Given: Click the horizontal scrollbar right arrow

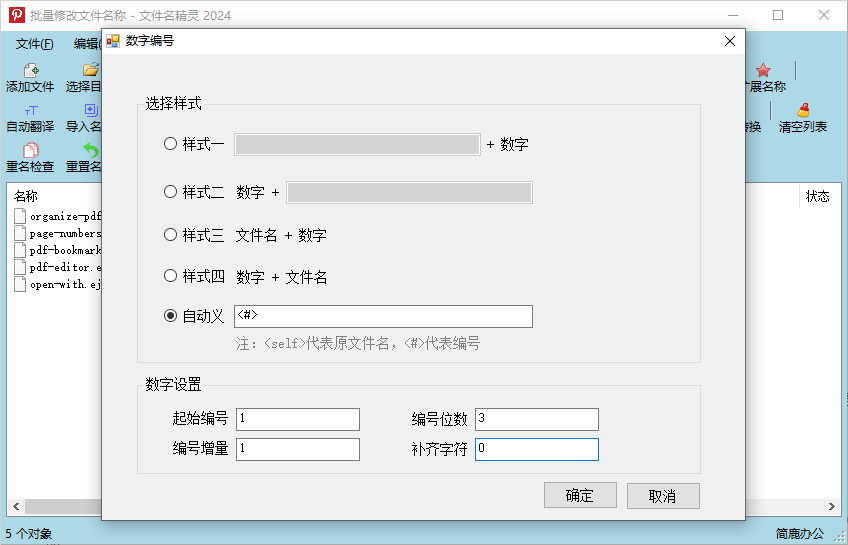Looking at the screenshot, I should coord(832,507).
